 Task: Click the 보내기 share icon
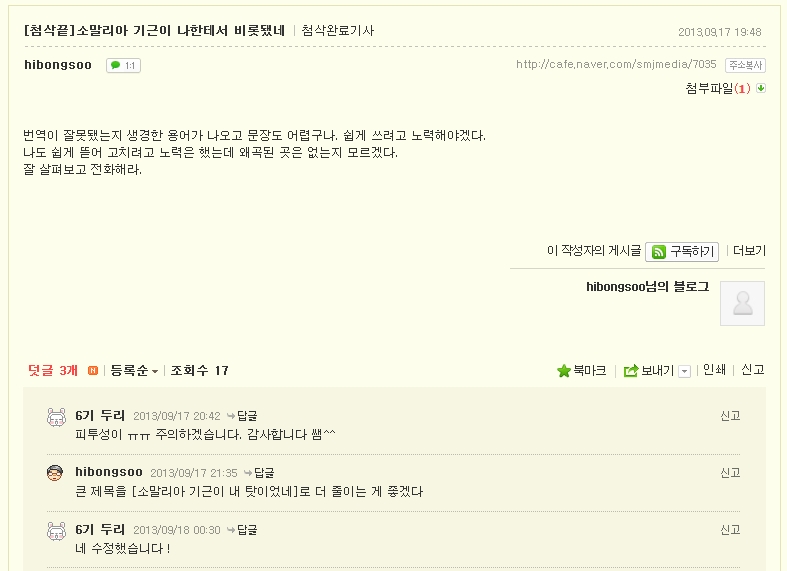tap(631, 371)
